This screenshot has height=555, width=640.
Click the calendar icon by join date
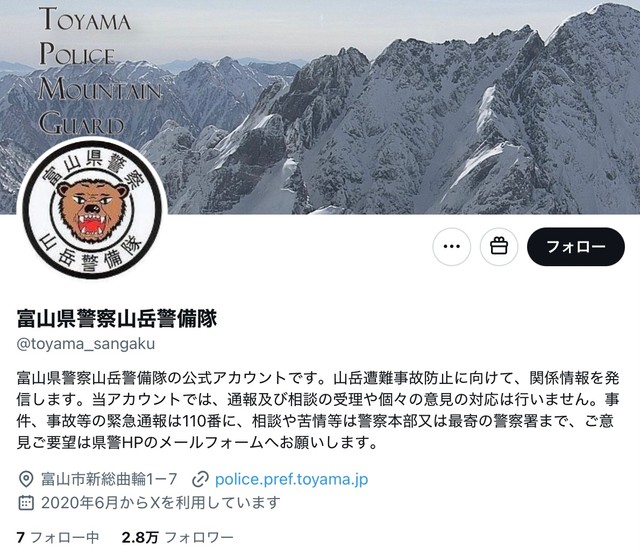pos(26,502)
